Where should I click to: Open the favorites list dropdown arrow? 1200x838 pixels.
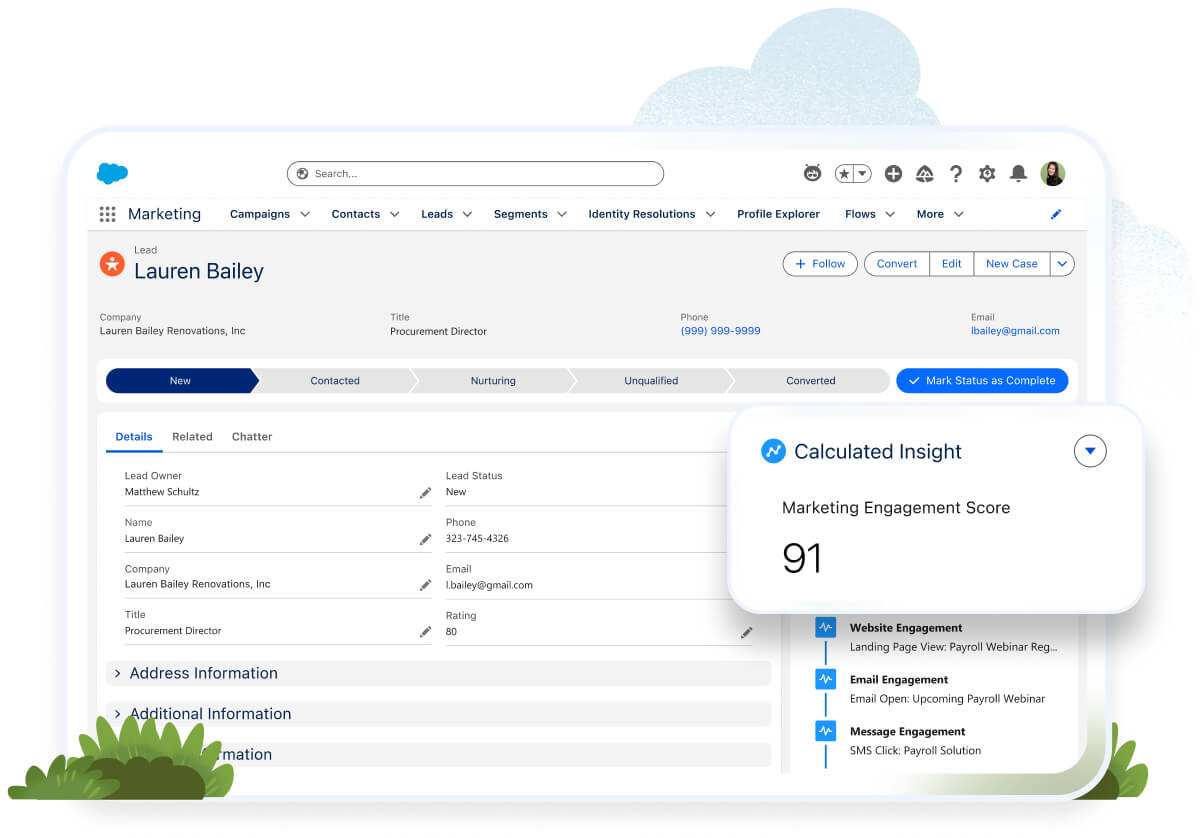[x=862, y=173]
